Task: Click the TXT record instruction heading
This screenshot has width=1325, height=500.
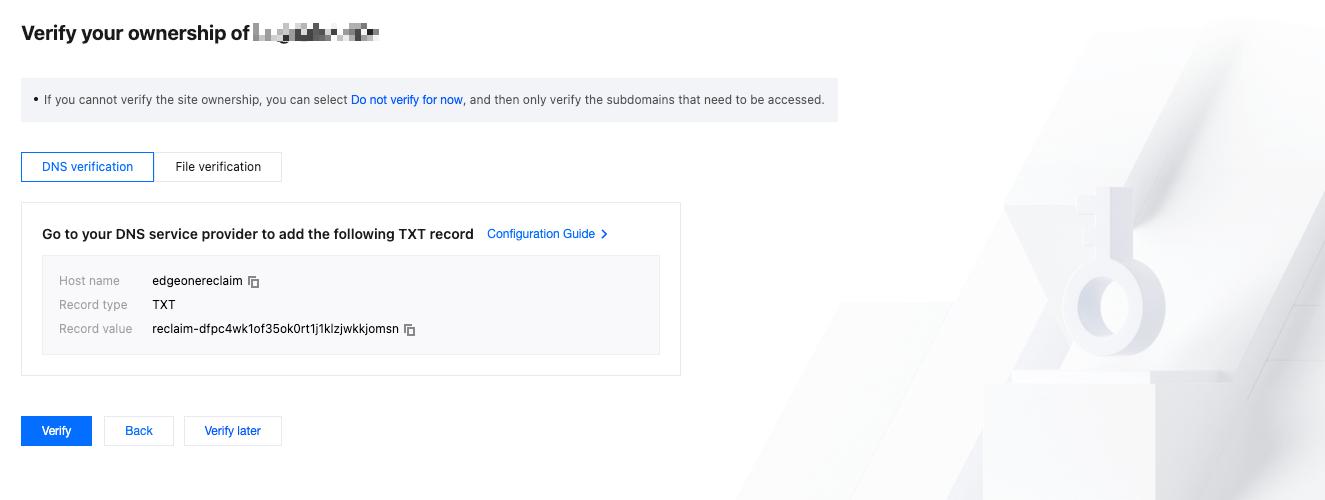Action: coord(258,234)
